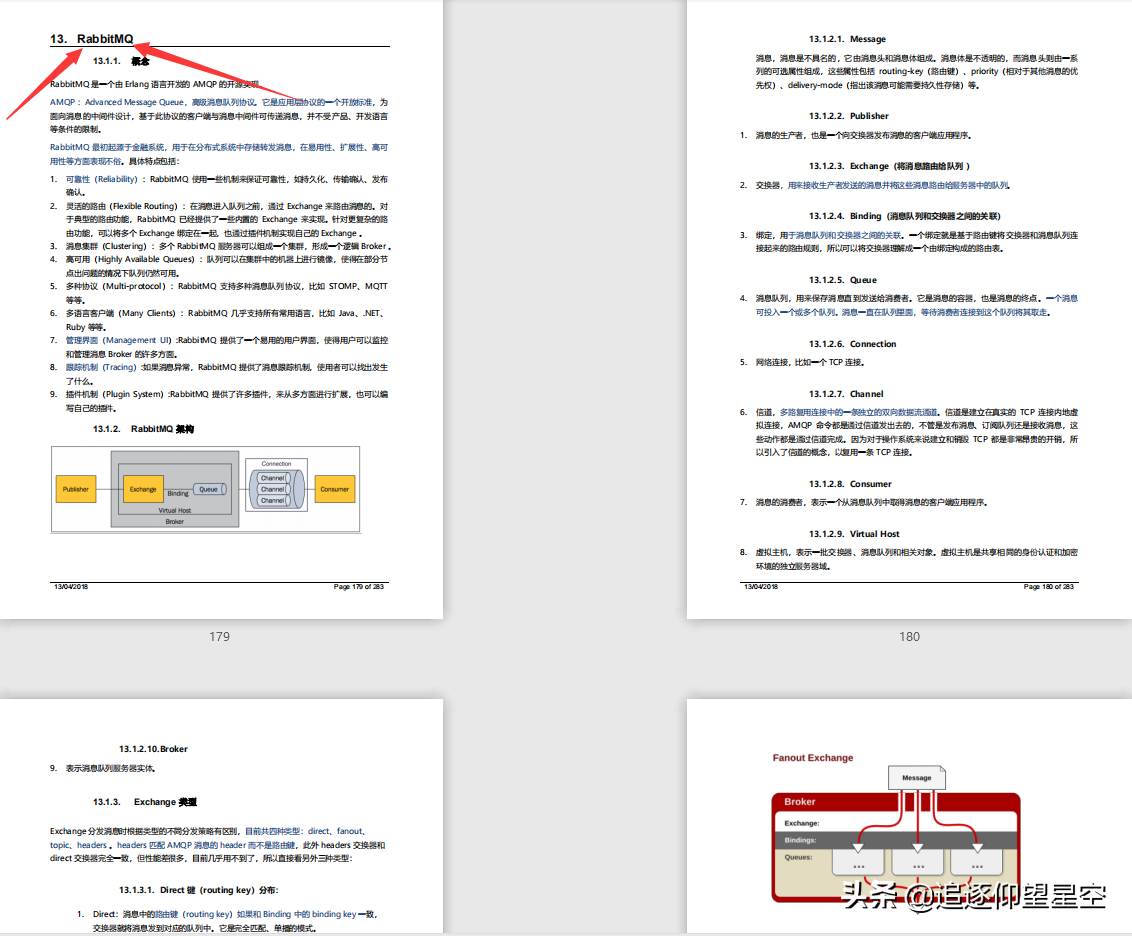Click the heading '13.1.2.10.Broker'
This screenshot has height=936, width=1132.
tap(153, 749)
